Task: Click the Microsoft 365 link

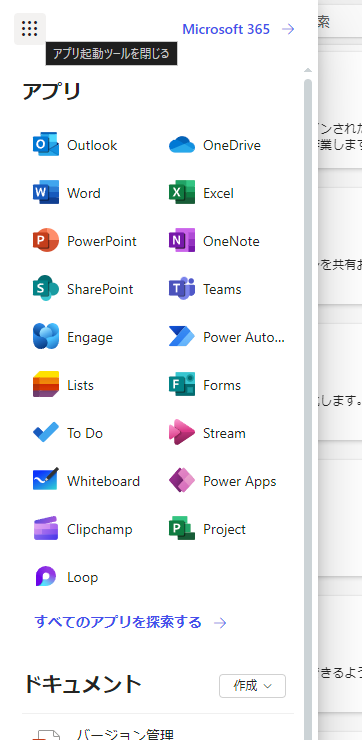Action: tap(226, 29)
